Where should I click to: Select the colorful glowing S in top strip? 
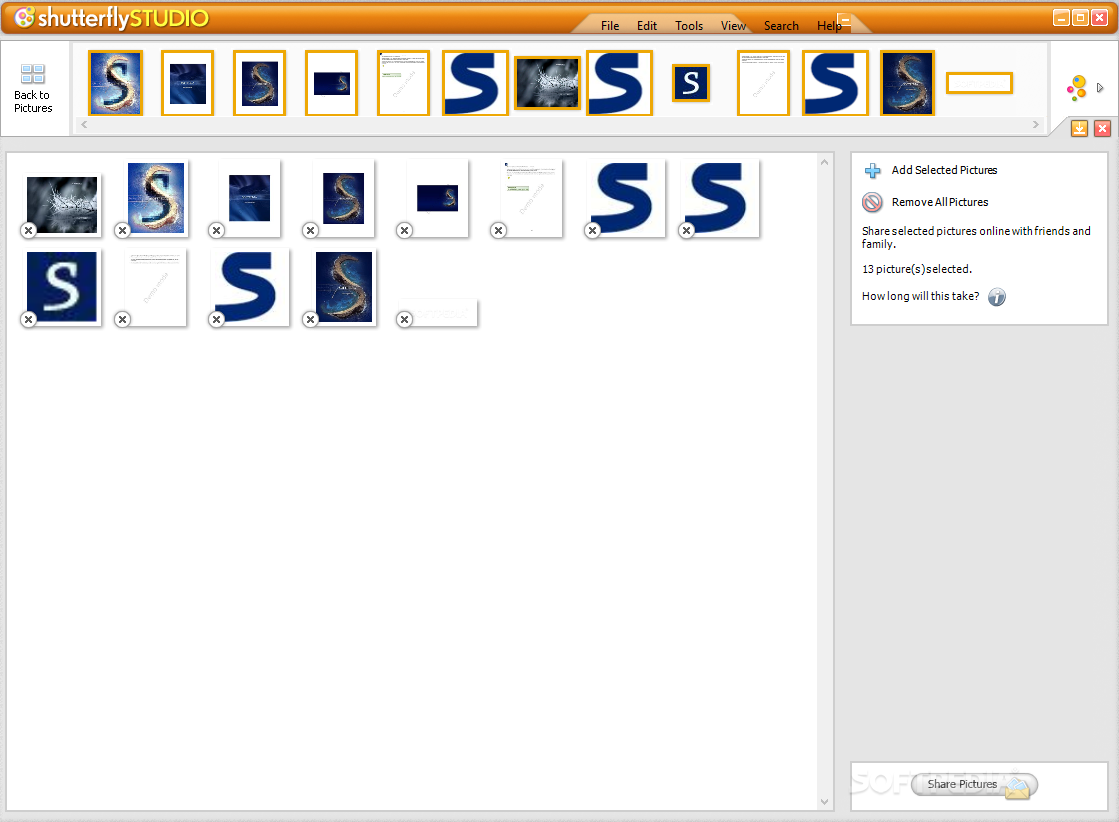click(116, 83)
